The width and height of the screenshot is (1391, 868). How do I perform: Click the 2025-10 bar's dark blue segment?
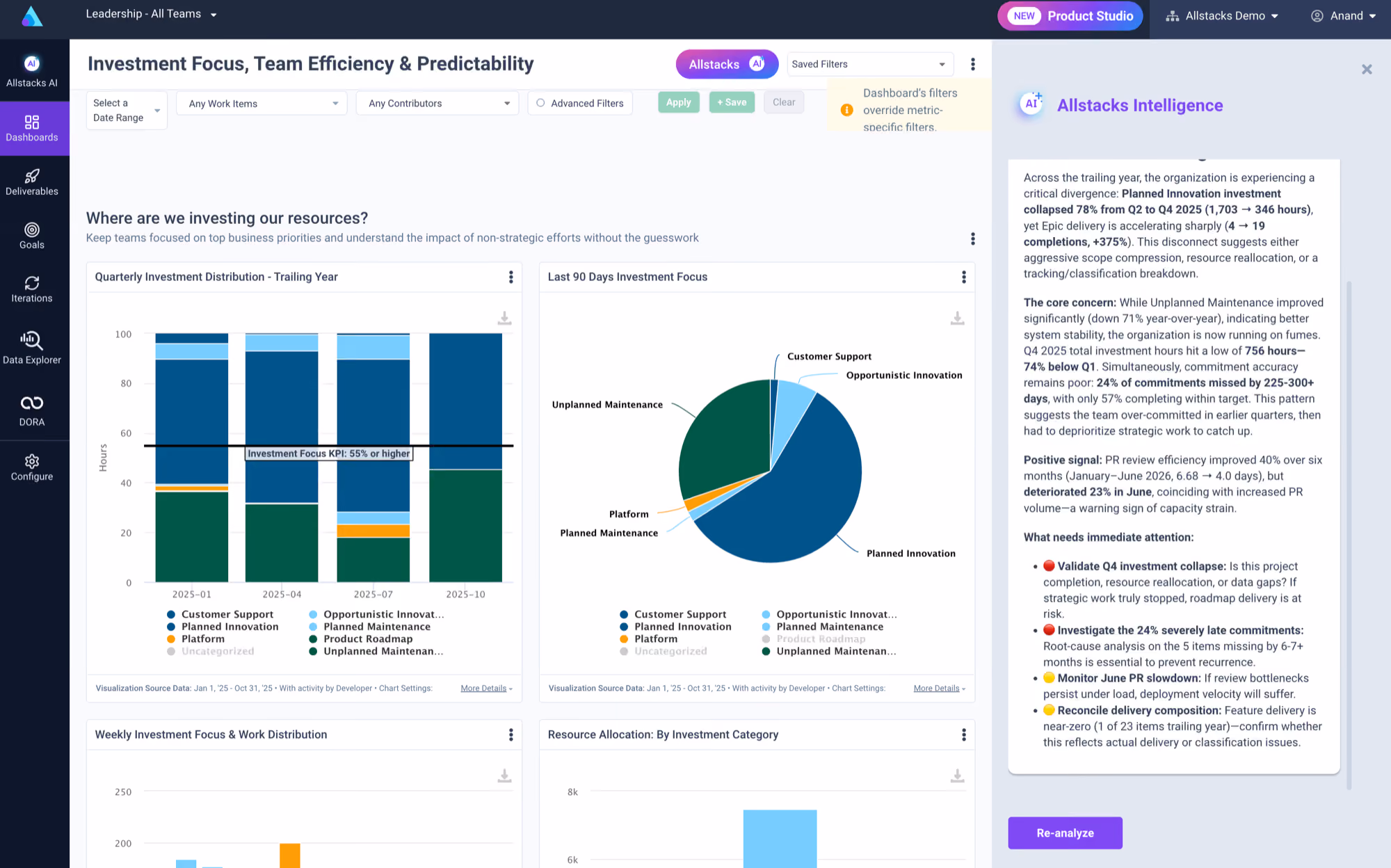pos(465,401)
